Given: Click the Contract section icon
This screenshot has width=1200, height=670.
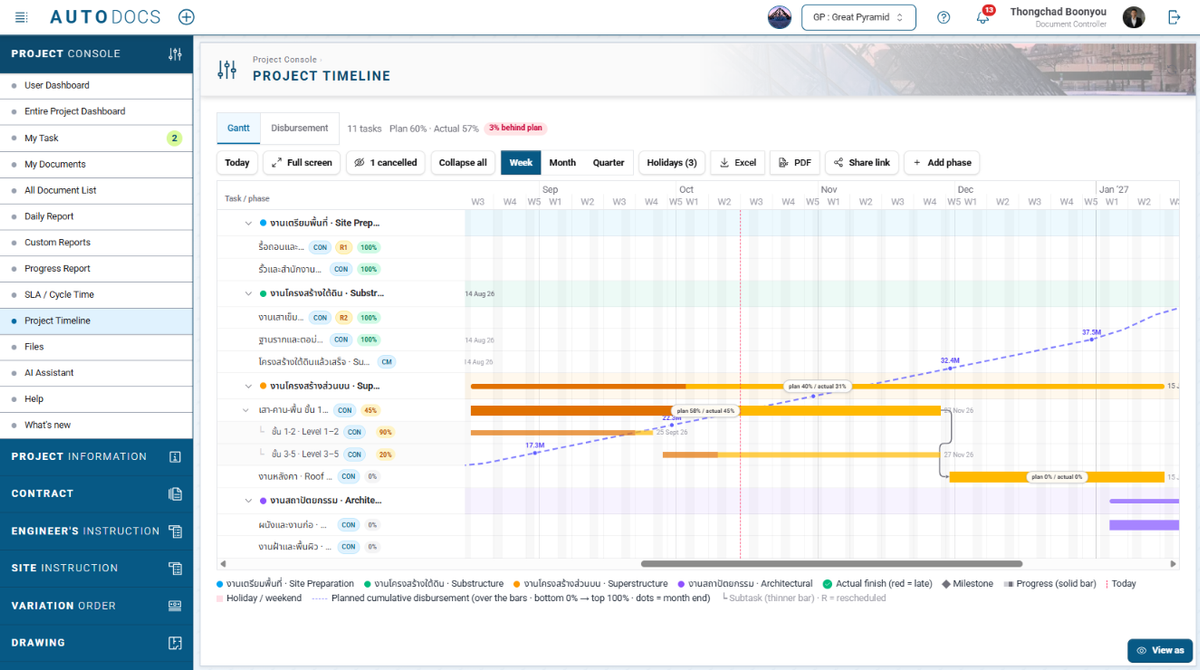Looking at the screenshot, I should pos(175,494).
